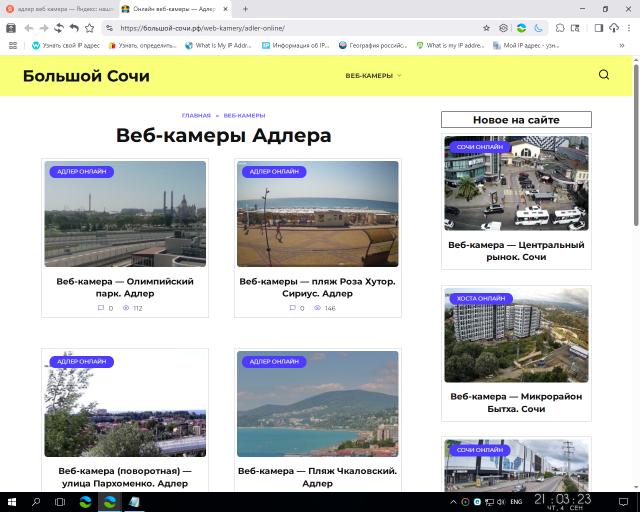The height and width of the screenshot is (512, 640).
Task: Click the star icon next to undo arrow
Action: (89, 28)
